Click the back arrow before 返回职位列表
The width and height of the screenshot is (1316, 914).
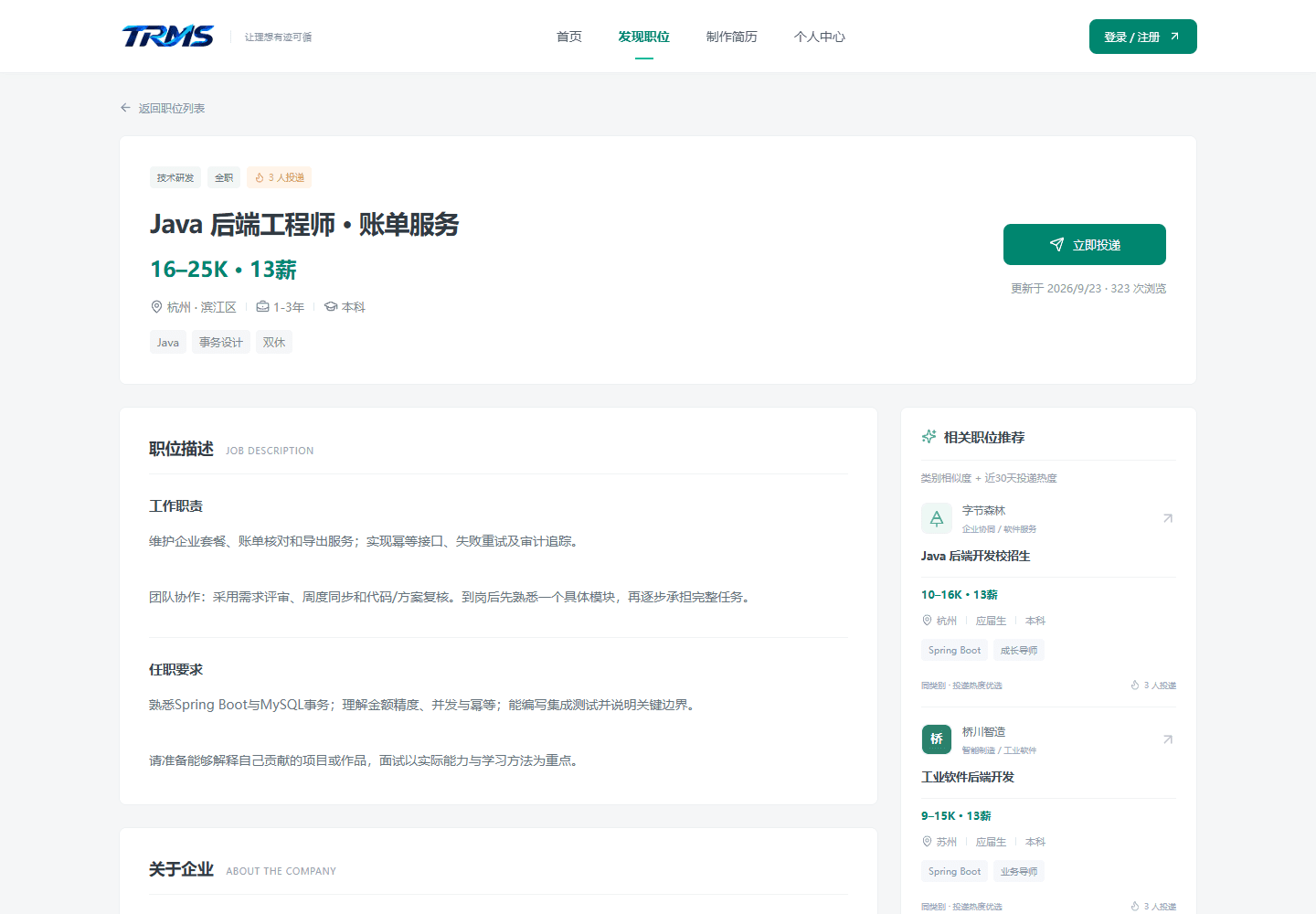click(x=125, y=108)
